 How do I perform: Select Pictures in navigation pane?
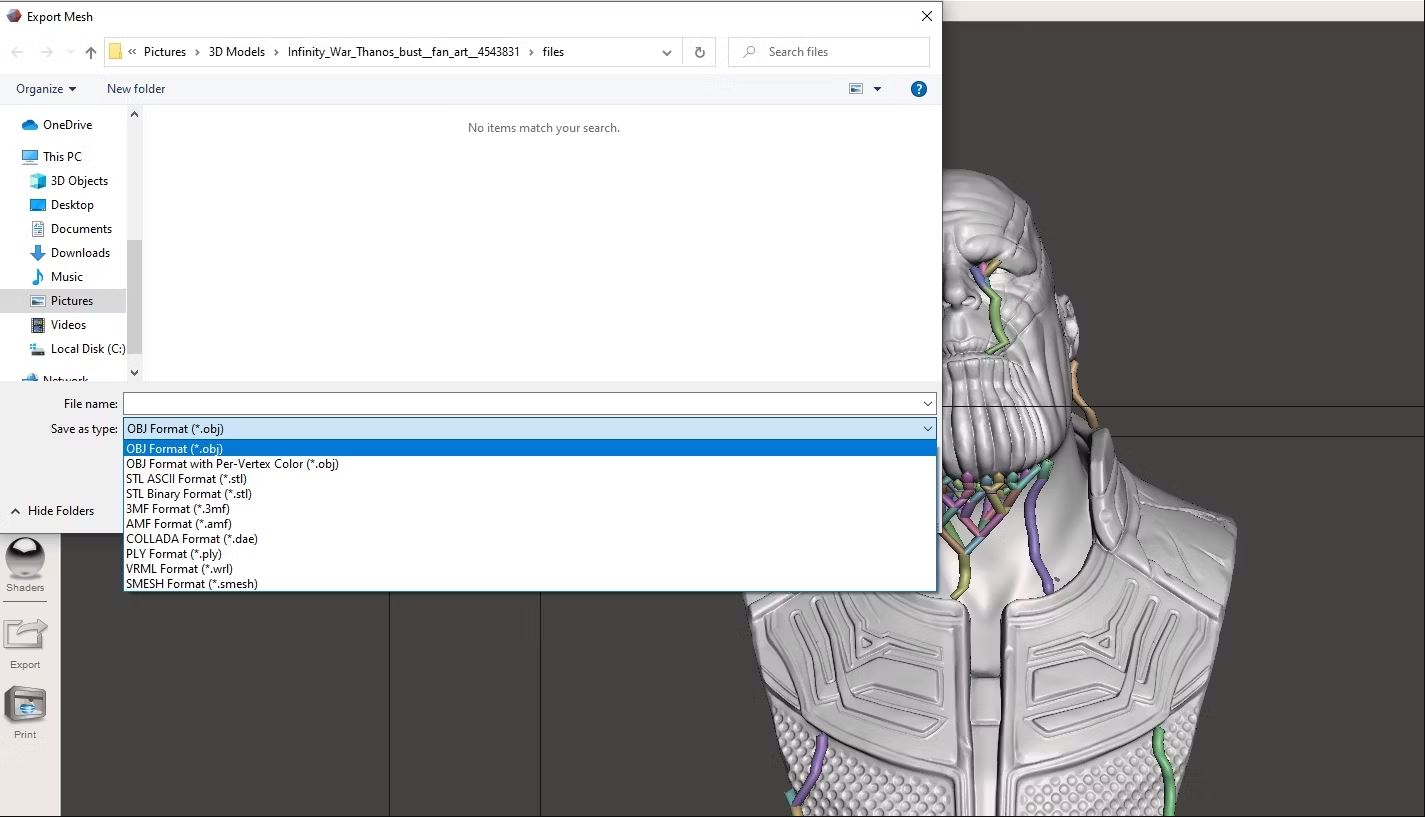click(63, 301)
